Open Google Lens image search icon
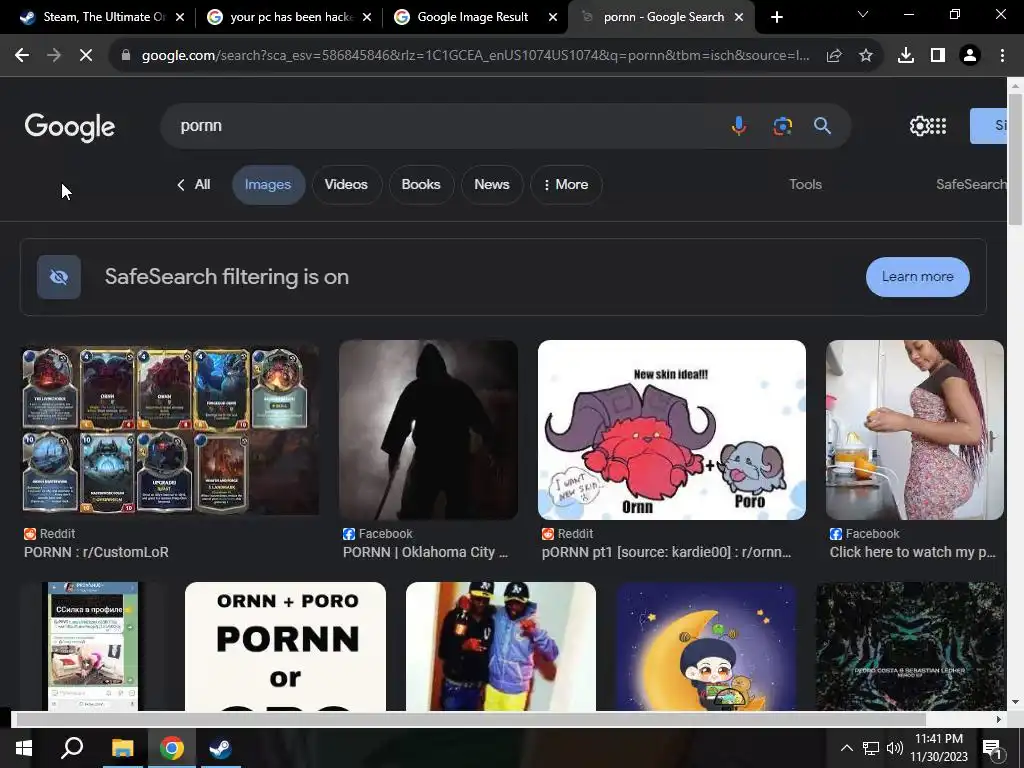The height and width of the screenshot is (768, 1024). [782, 125]
